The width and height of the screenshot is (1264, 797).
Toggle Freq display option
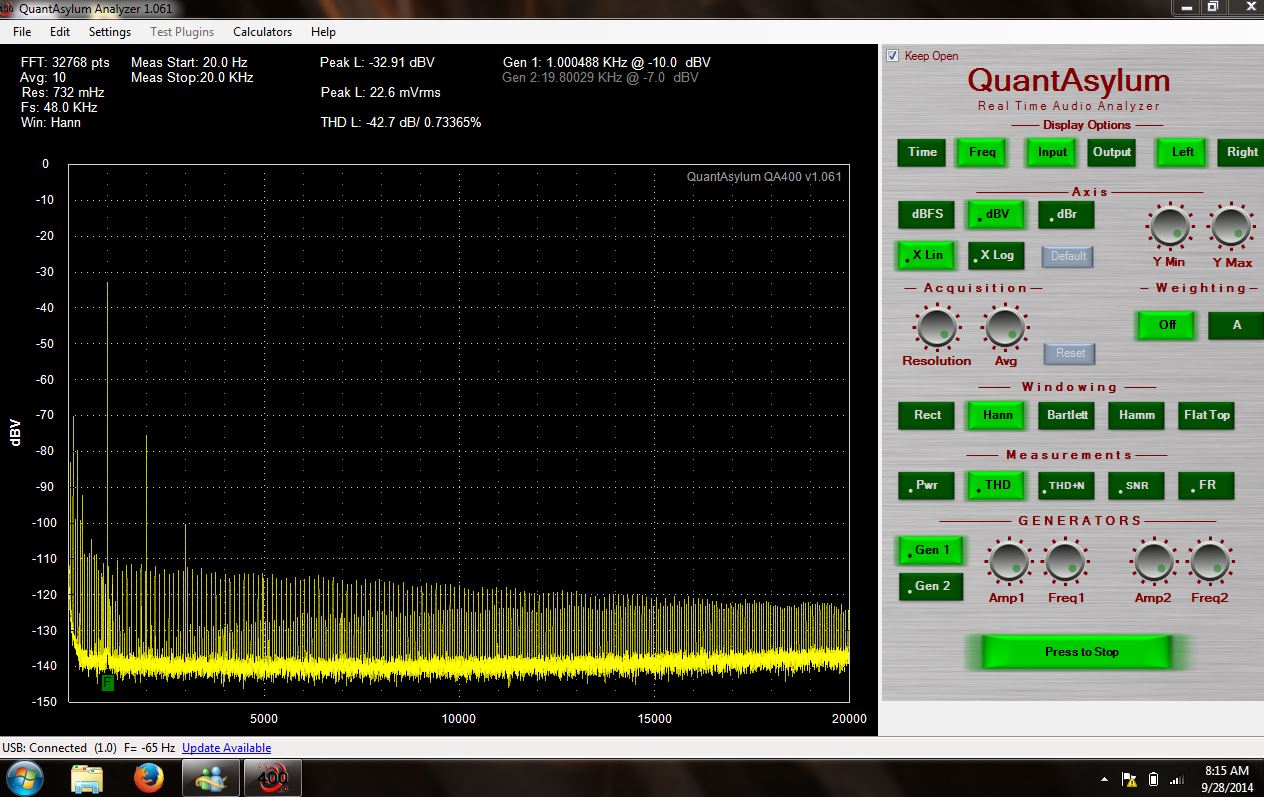tap(982, 152)
